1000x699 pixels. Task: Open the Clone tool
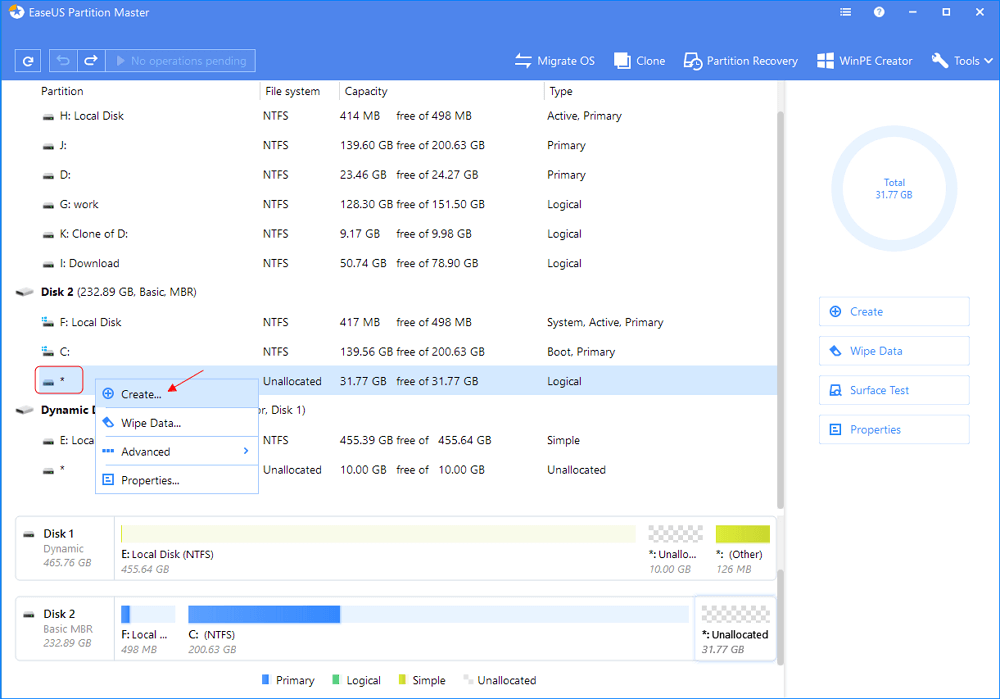(x=640, y=61)
